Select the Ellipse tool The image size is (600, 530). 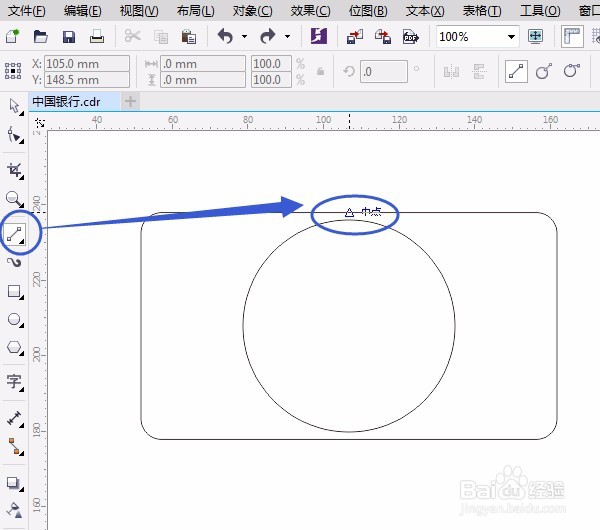click(15, 320)
